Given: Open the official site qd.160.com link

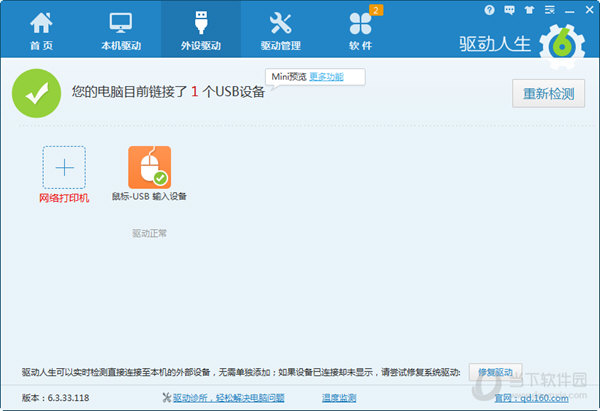Looking at the screenshot, I should point(532,398).
